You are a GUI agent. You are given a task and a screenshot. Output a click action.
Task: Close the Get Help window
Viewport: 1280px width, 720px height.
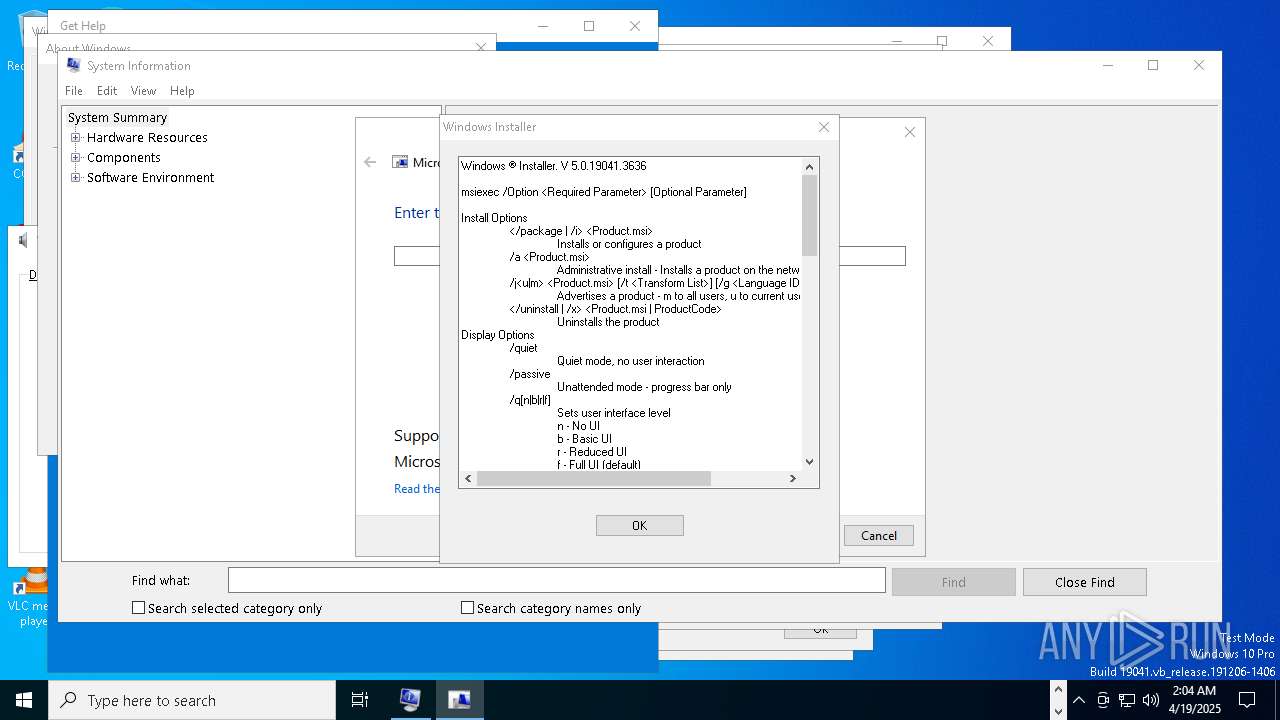635,26
